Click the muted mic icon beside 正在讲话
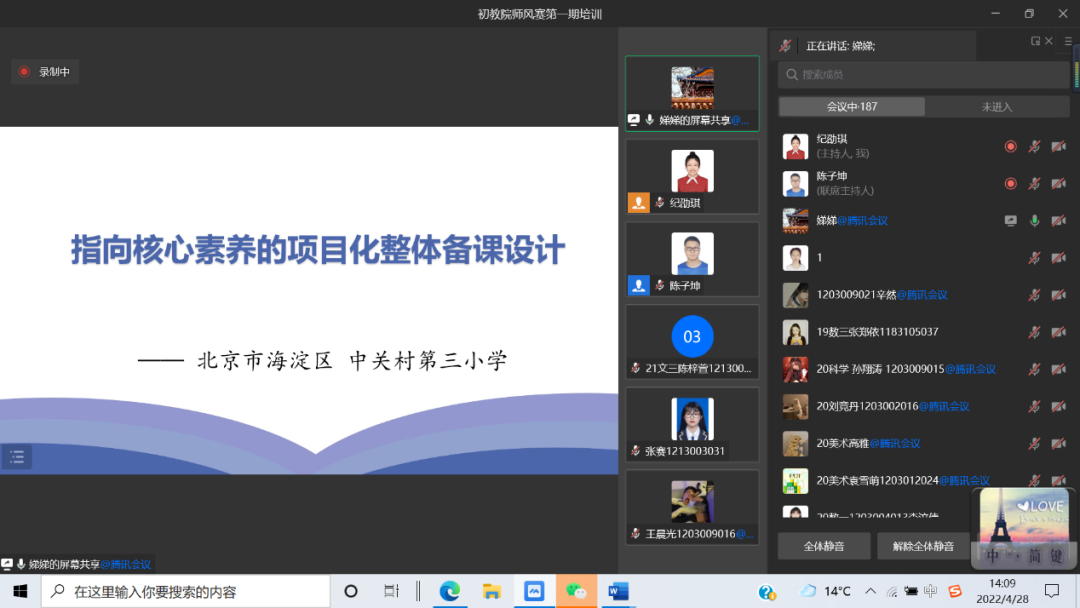This screenshot has height=608, width=1080. click(x=785, y=46)
